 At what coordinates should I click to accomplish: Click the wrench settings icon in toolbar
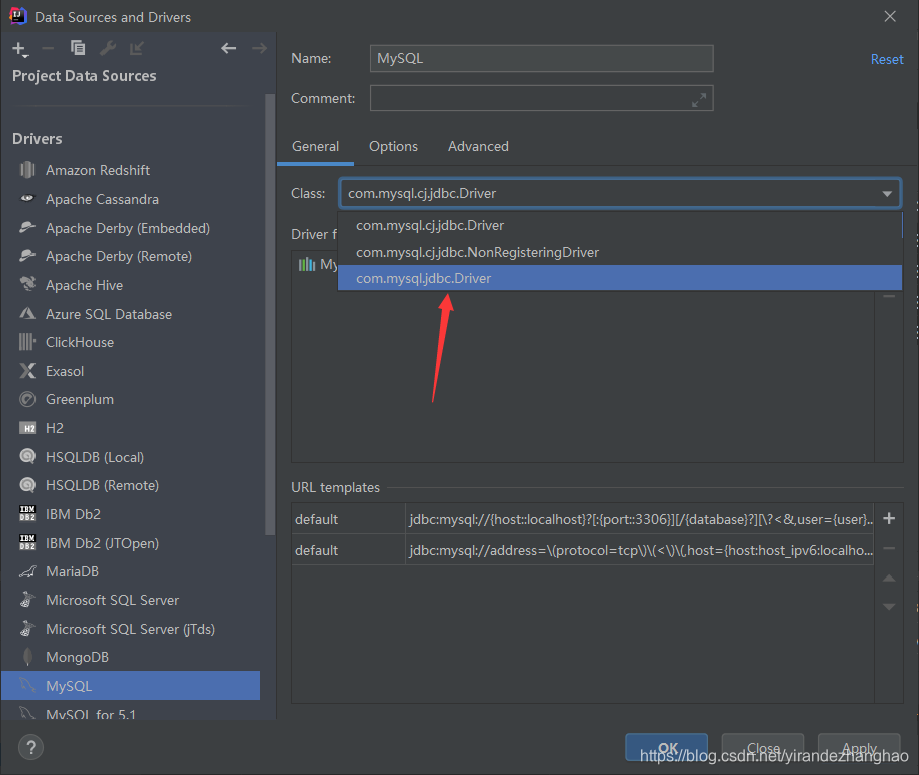108,48
